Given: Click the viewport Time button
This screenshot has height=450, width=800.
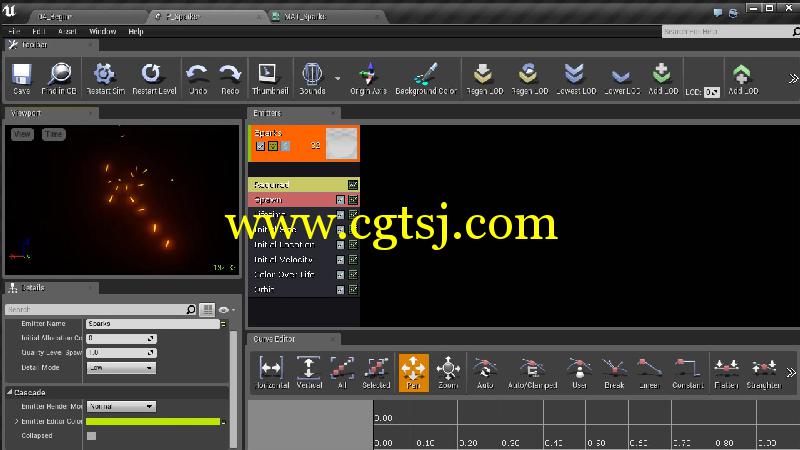Looking at the screenshot, I should [x=54, y=134].
